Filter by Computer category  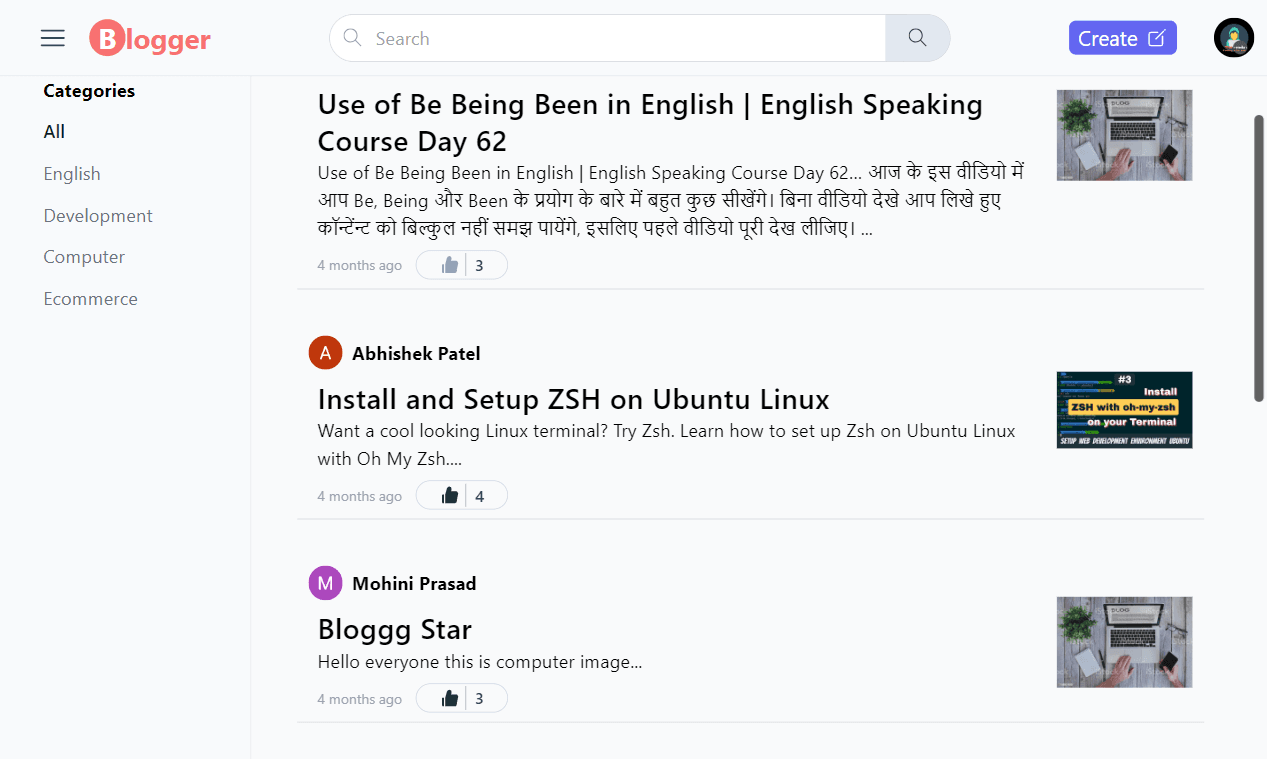point(84,257)
